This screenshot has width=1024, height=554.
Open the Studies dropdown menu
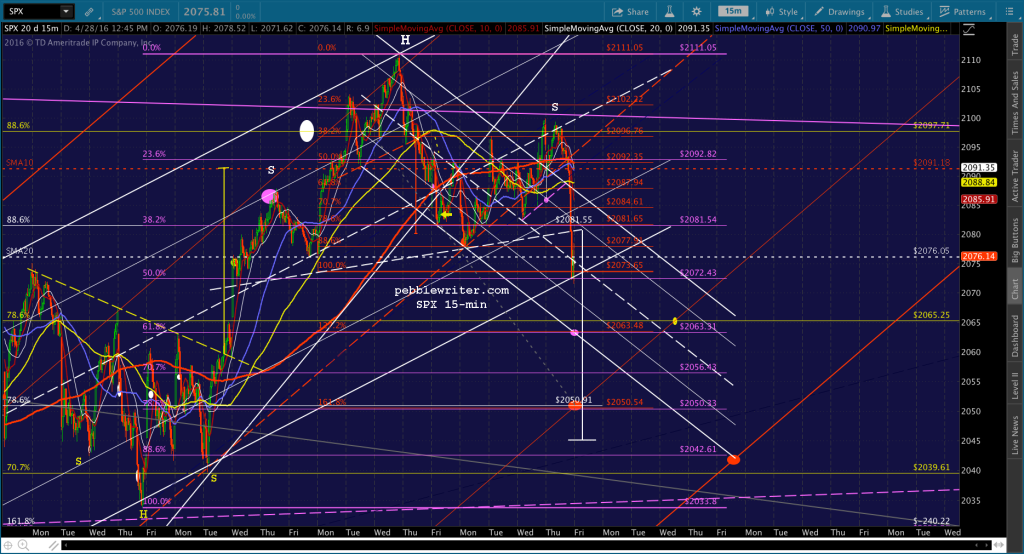click(902, 12)
